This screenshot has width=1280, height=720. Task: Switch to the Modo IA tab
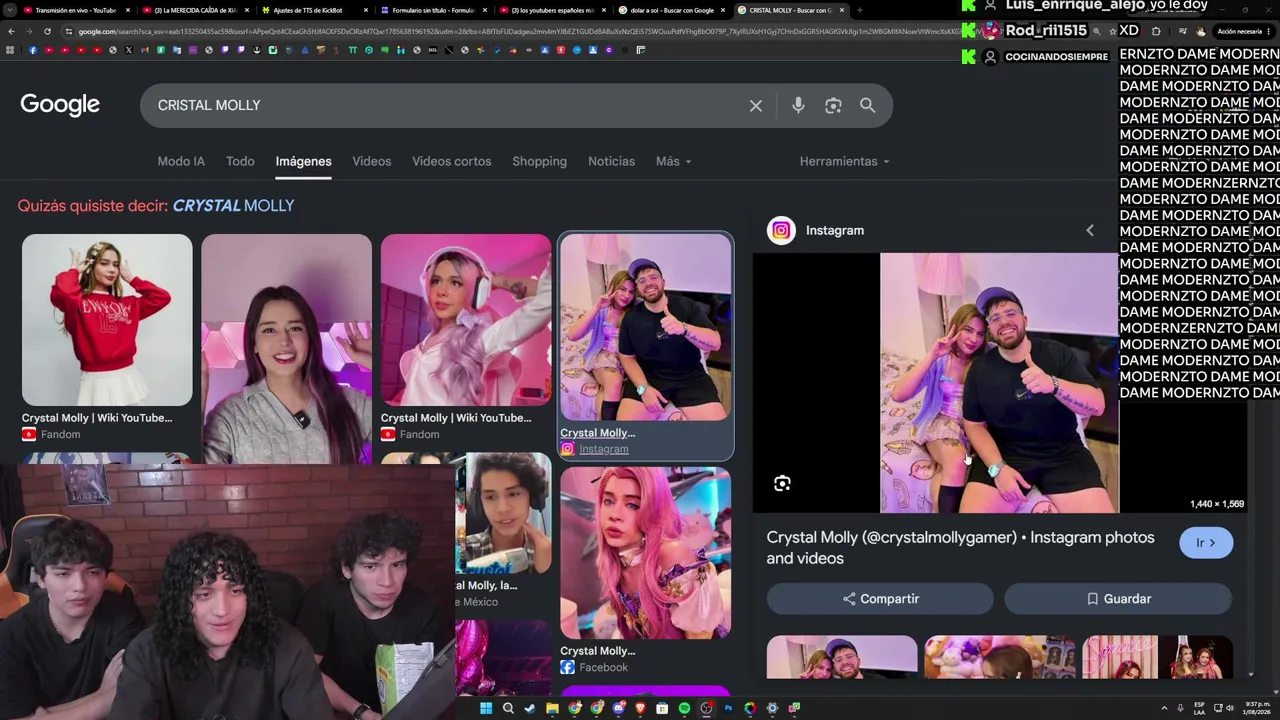click(181, 161)
